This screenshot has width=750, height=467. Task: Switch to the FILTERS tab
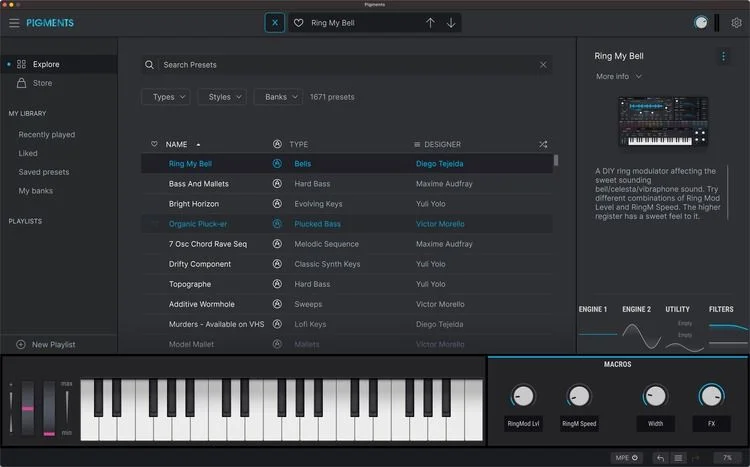pyautogui.click(x=721, y=309)
